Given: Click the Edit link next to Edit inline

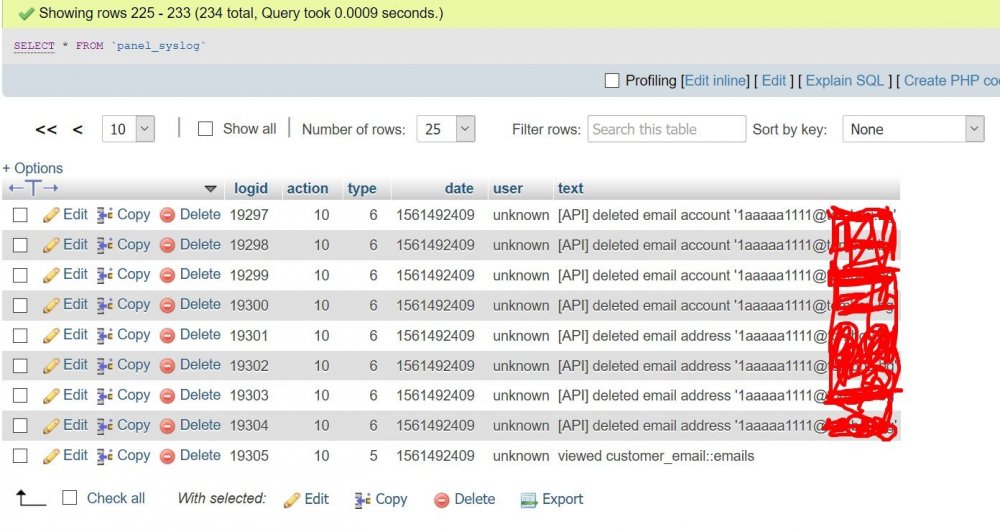Looking at the screenshot, I should point(774,81).
